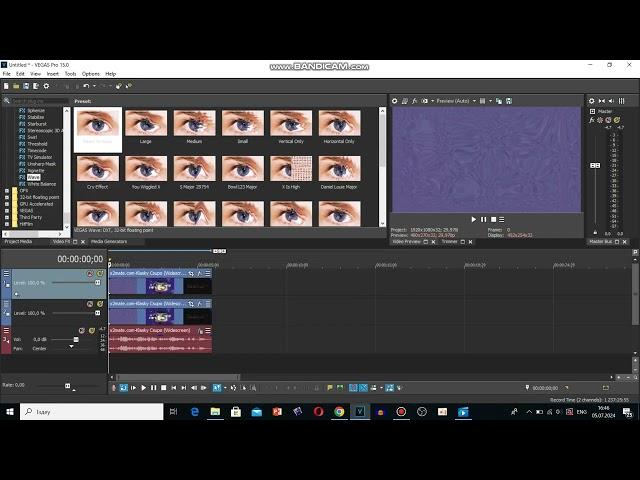The image size is (640, 480).
Task: Open Video Output FX in the preview toolbar
Action: point(415,101)
